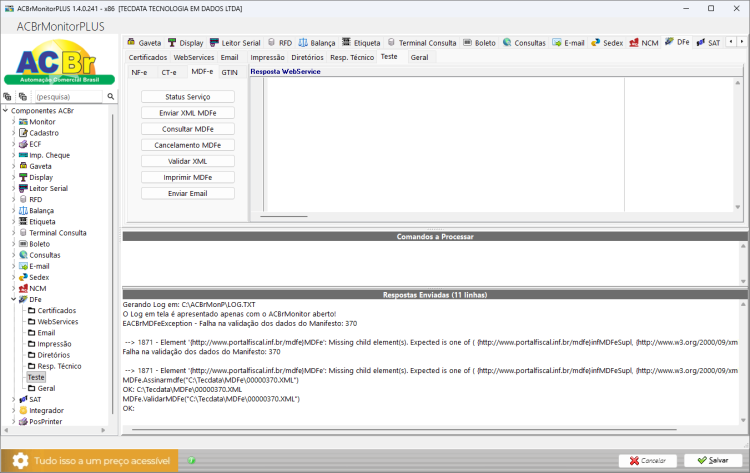Image resolution: width=750 pixels, height=473 pixels.
Task: Click the Balança scale icon in tree
Action: [23, 210]
